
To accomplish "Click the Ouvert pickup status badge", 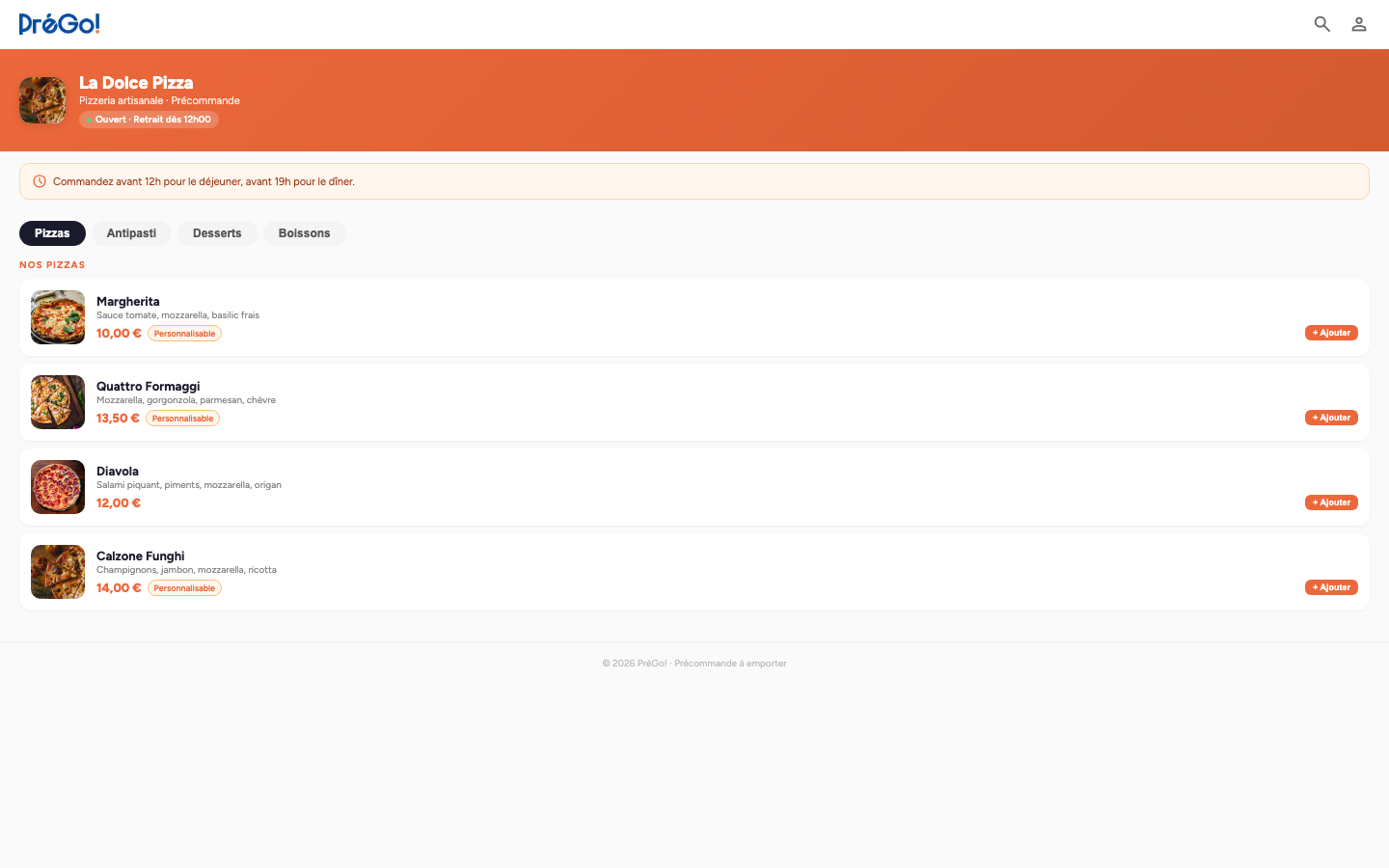I will point(150,120).
